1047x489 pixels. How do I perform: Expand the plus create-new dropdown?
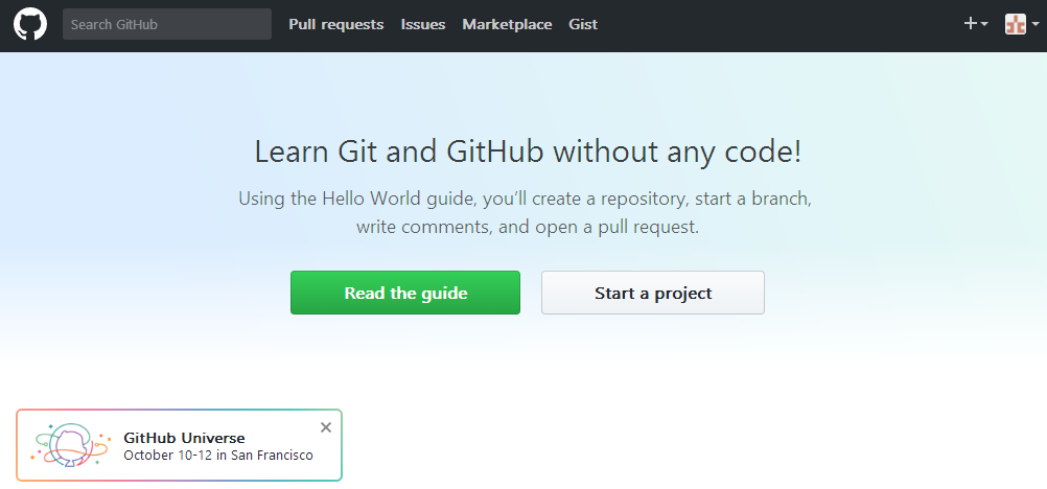(x=976, y=25)
